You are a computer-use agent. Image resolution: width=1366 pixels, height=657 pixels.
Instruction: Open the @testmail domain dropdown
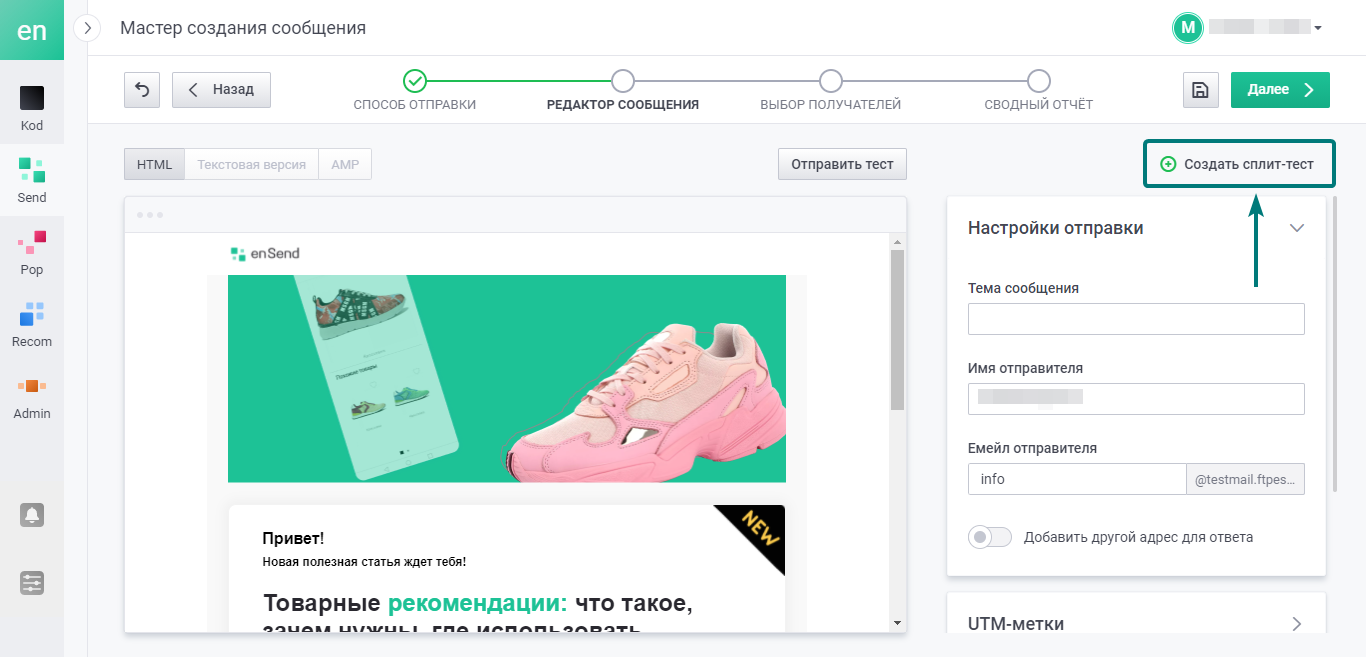[1246, 479]
